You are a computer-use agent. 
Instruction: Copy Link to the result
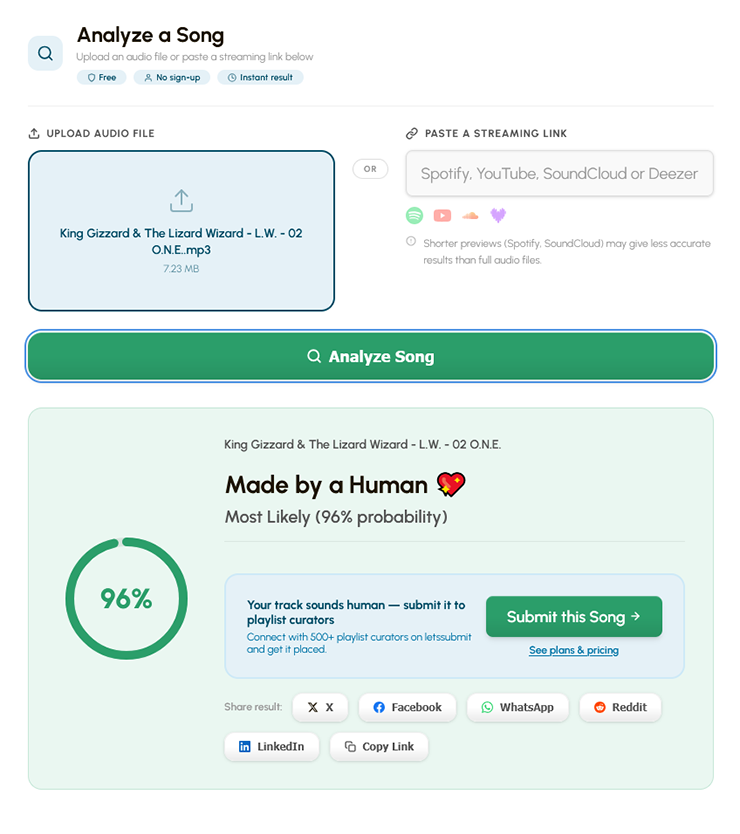click(379, 747)
